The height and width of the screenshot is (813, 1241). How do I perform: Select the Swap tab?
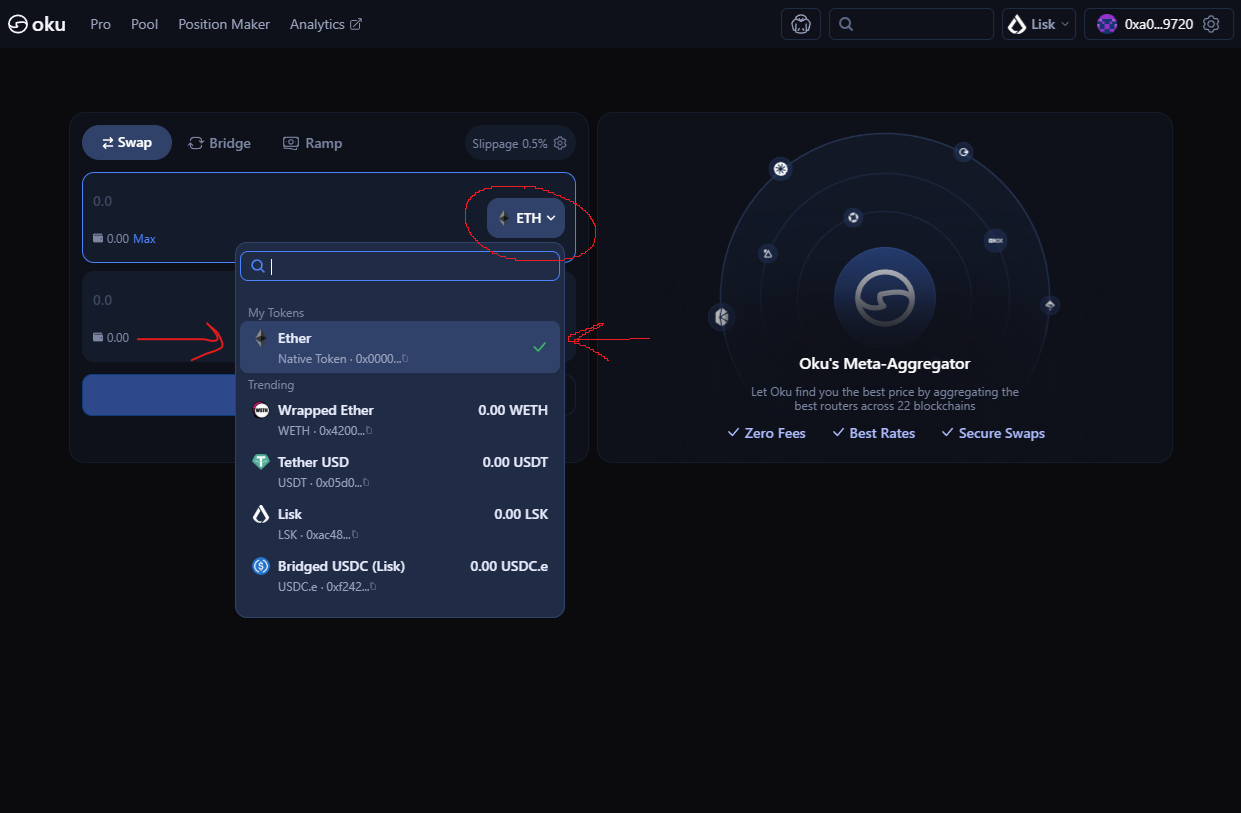click(127, 142)
